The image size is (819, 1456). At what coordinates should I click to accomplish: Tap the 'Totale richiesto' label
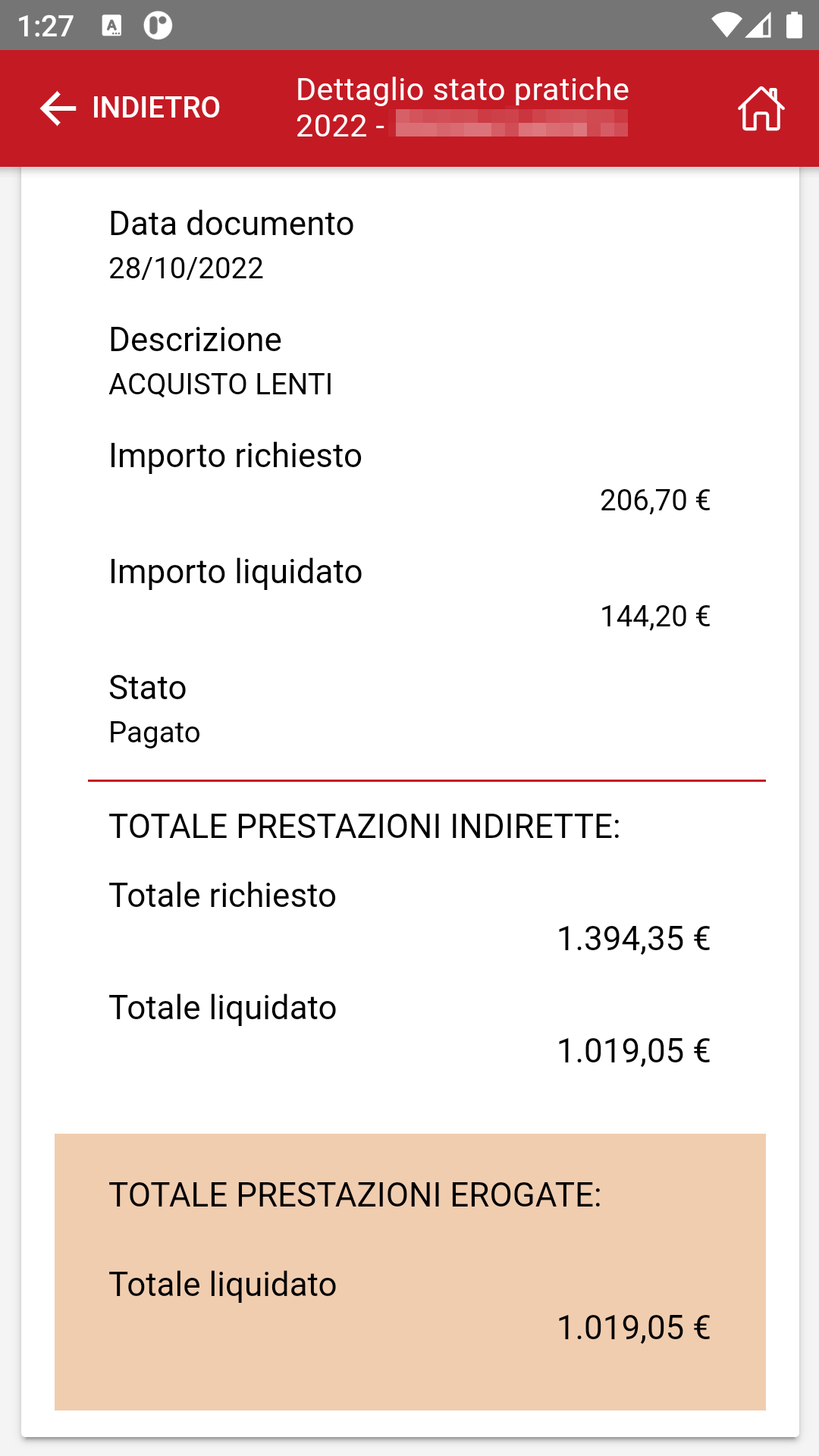tap(222, 896)
